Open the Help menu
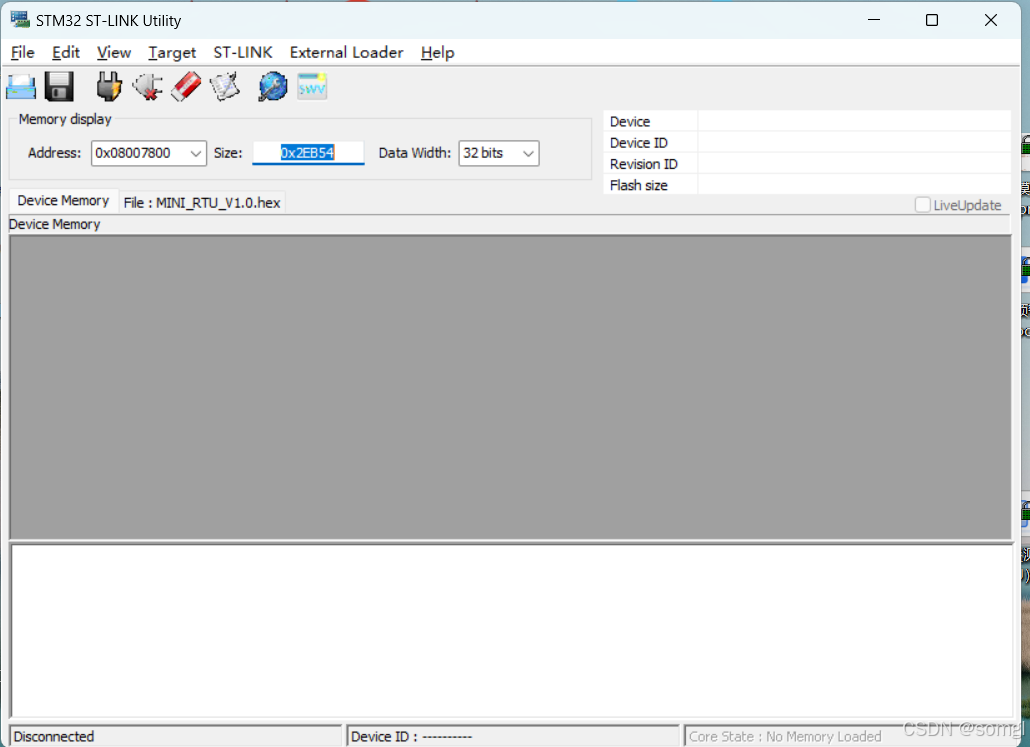 coord(437,53)
